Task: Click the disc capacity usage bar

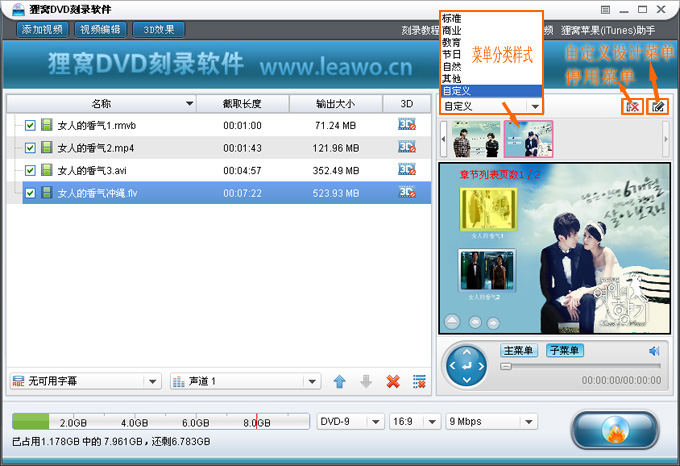Action: [161, 421]
